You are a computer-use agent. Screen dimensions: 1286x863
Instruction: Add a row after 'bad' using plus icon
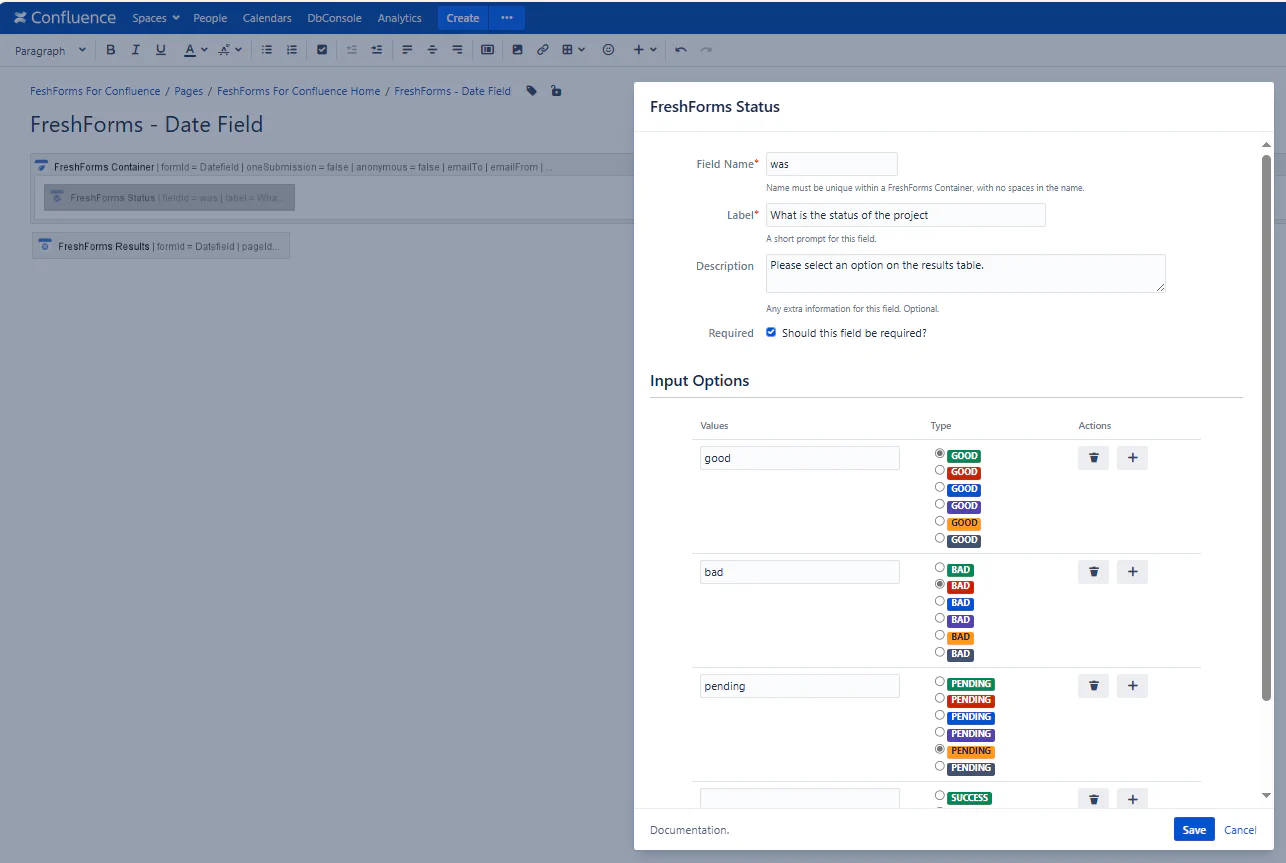(1132, 572)
